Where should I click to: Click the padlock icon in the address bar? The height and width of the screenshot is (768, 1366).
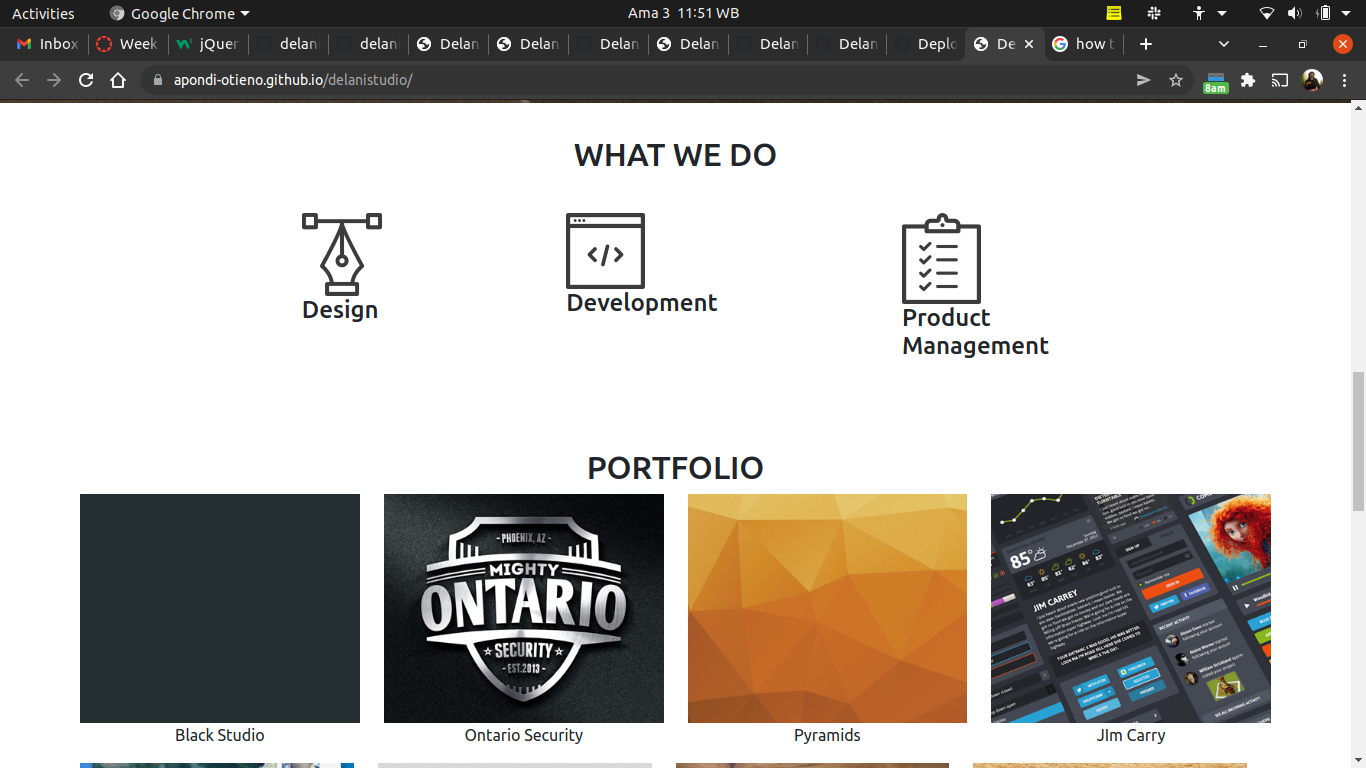(158, 80)
